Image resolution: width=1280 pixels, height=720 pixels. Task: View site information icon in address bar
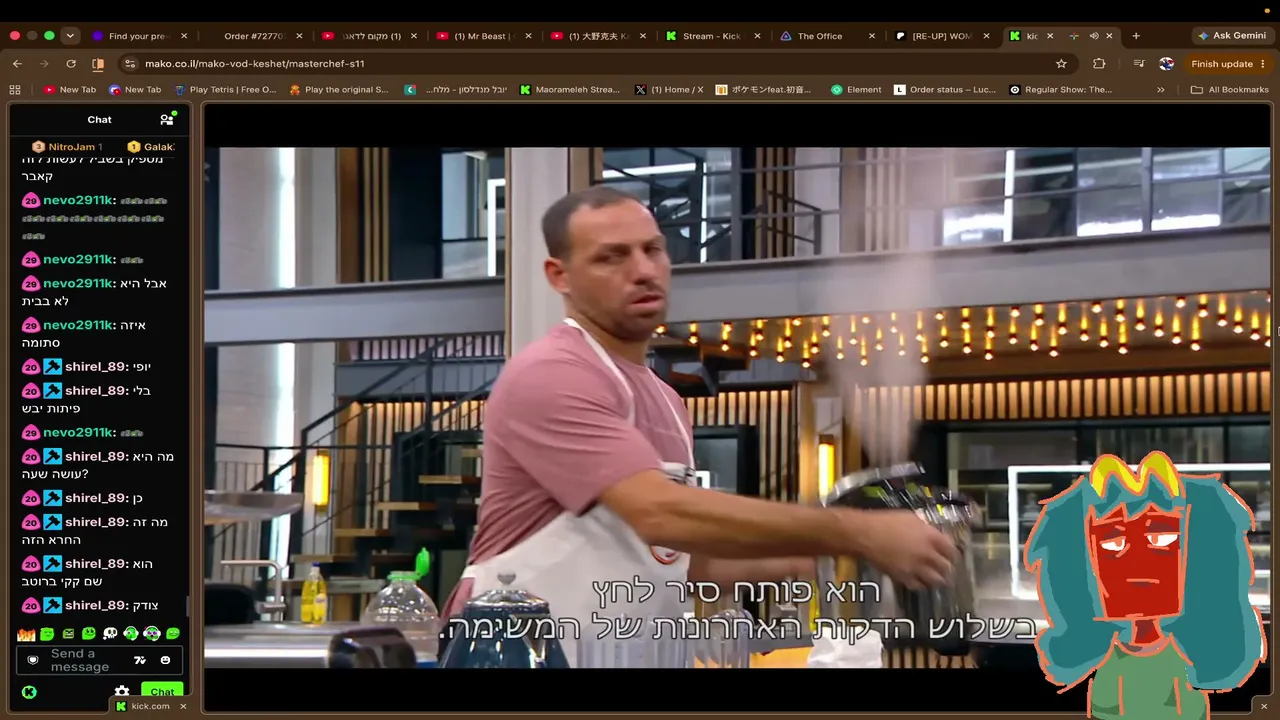pos(129,63)
